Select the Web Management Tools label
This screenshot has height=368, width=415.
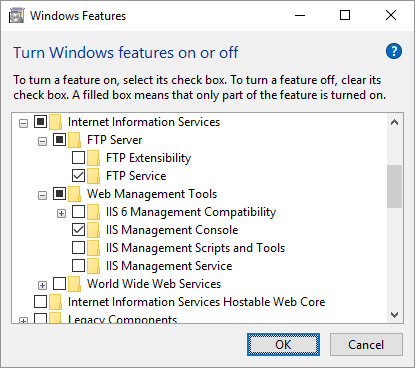coord(152,194)
